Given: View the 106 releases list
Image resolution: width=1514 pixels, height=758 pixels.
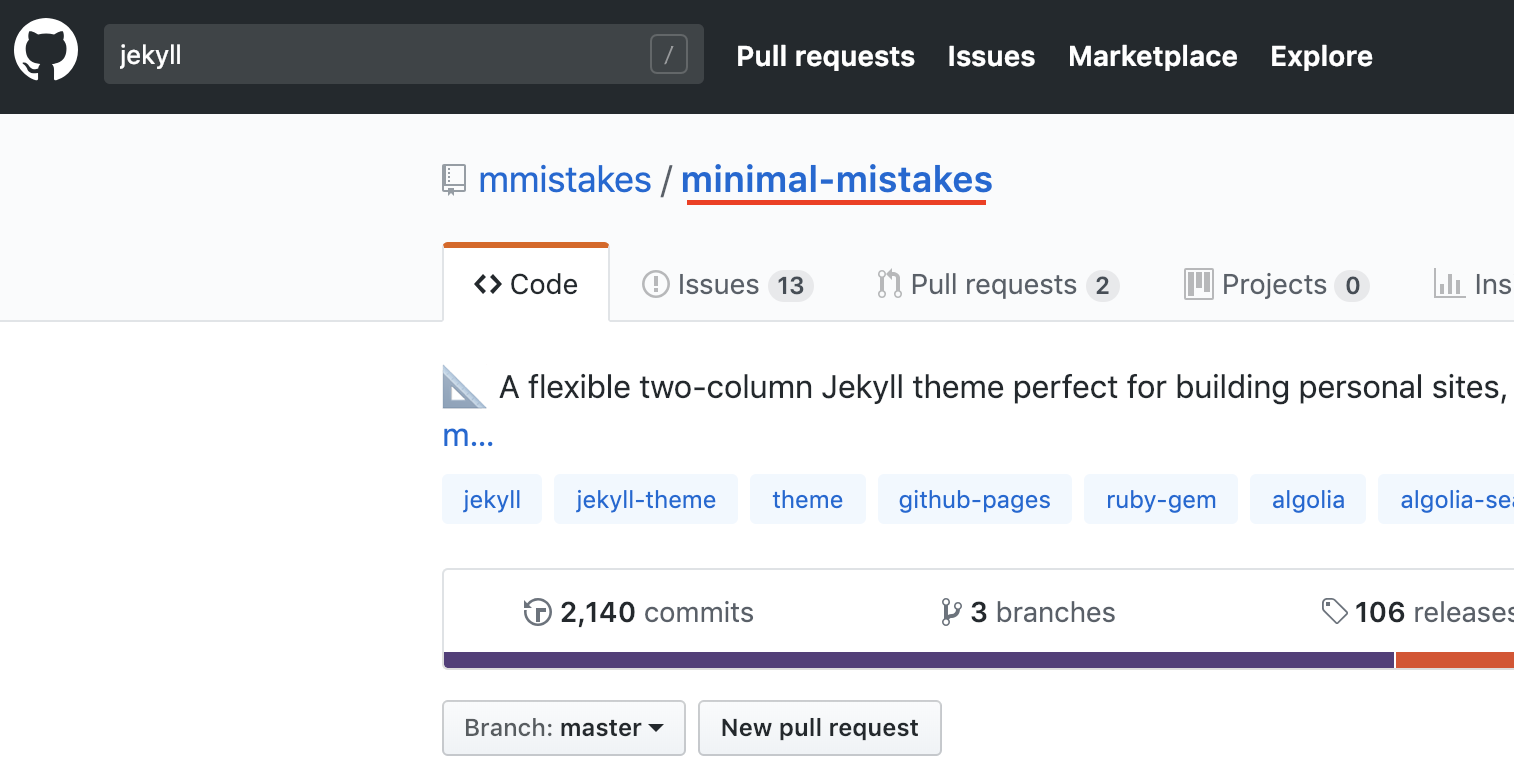Looking at the screenshot, I should (1417, 612).
